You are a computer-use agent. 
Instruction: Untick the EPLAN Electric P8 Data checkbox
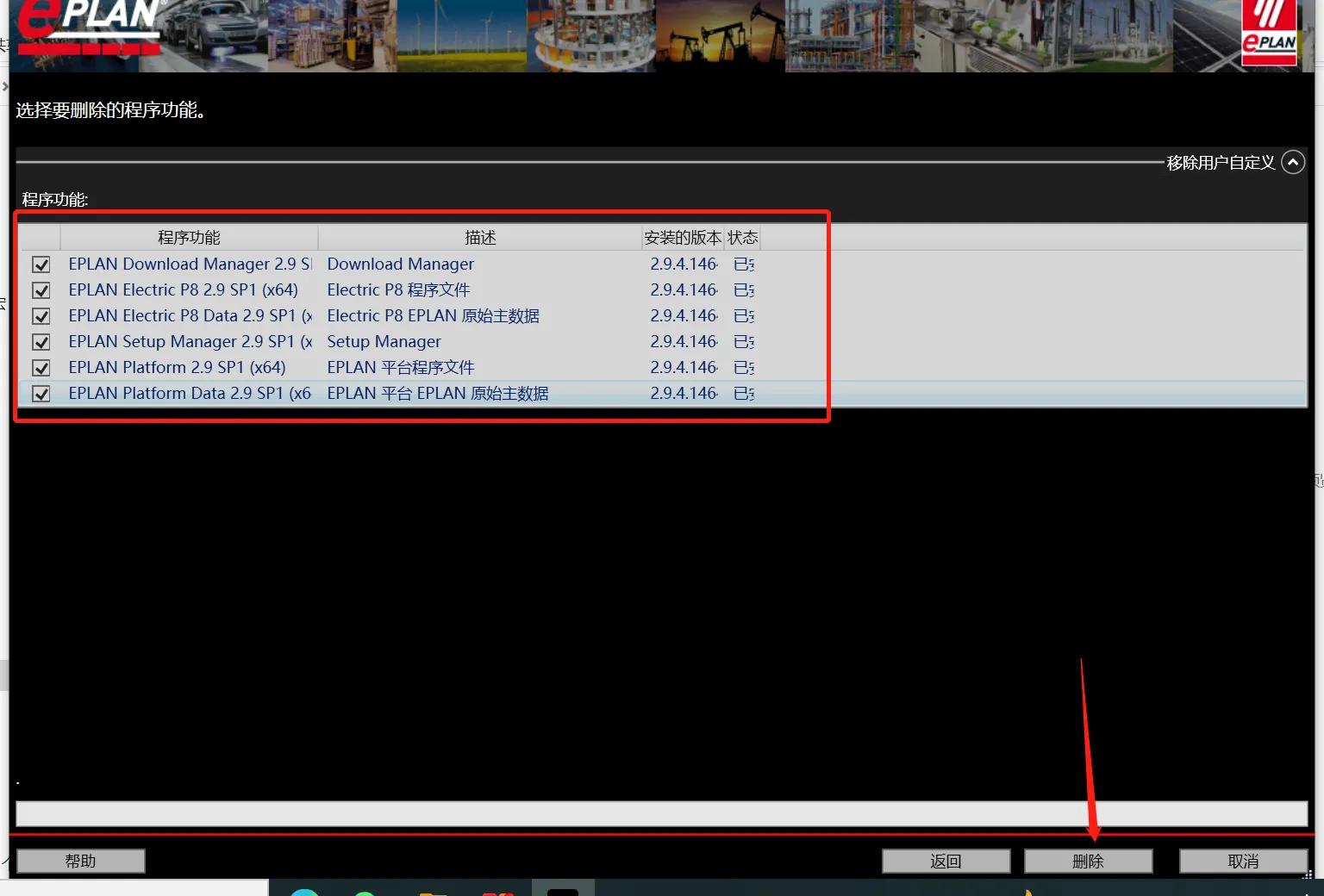click(41, 316)
